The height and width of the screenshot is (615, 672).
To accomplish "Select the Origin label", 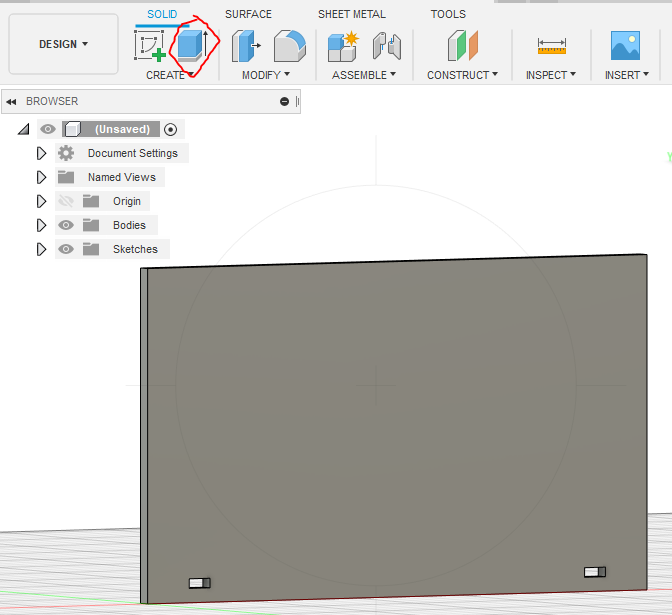I will click(x=127, y=201).
